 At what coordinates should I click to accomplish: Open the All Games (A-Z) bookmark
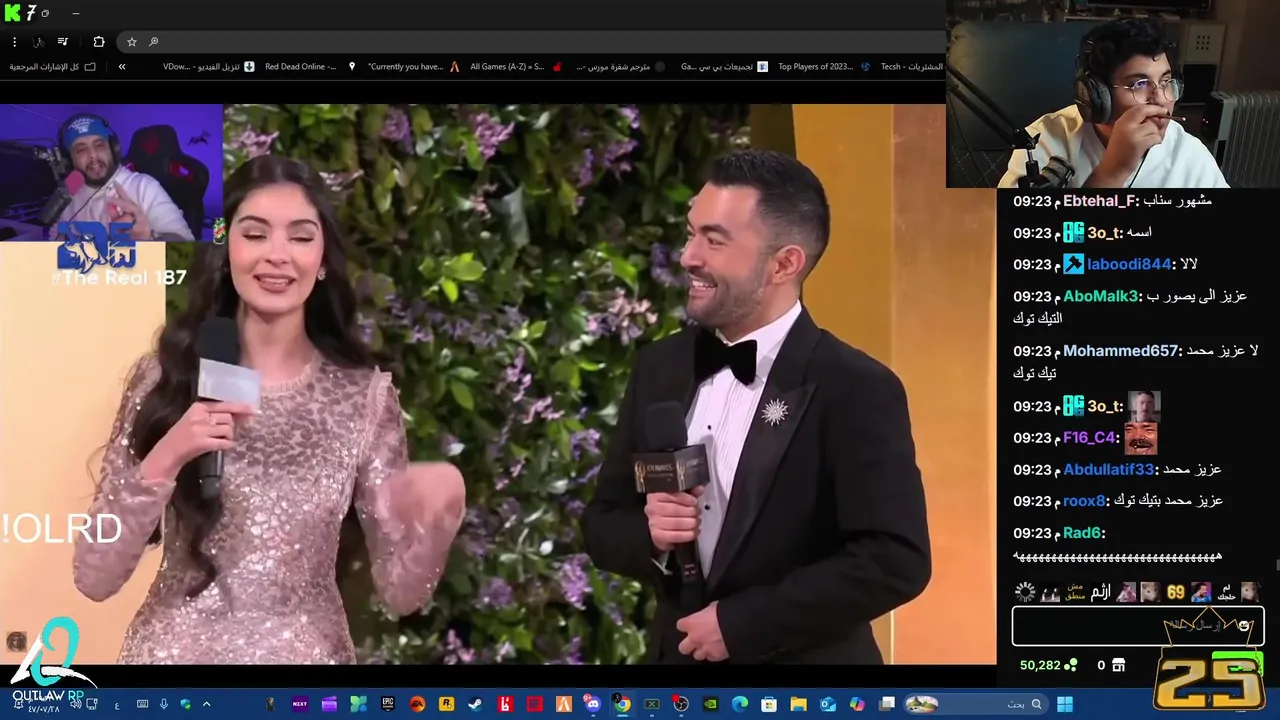pos(516,67)
